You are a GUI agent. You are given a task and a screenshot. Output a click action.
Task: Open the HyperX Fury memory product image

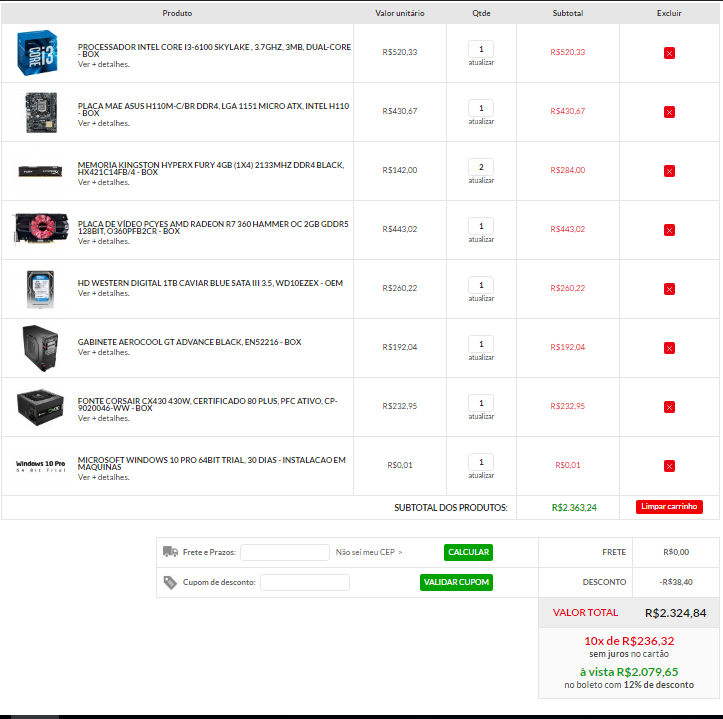(x=40, y=171)
